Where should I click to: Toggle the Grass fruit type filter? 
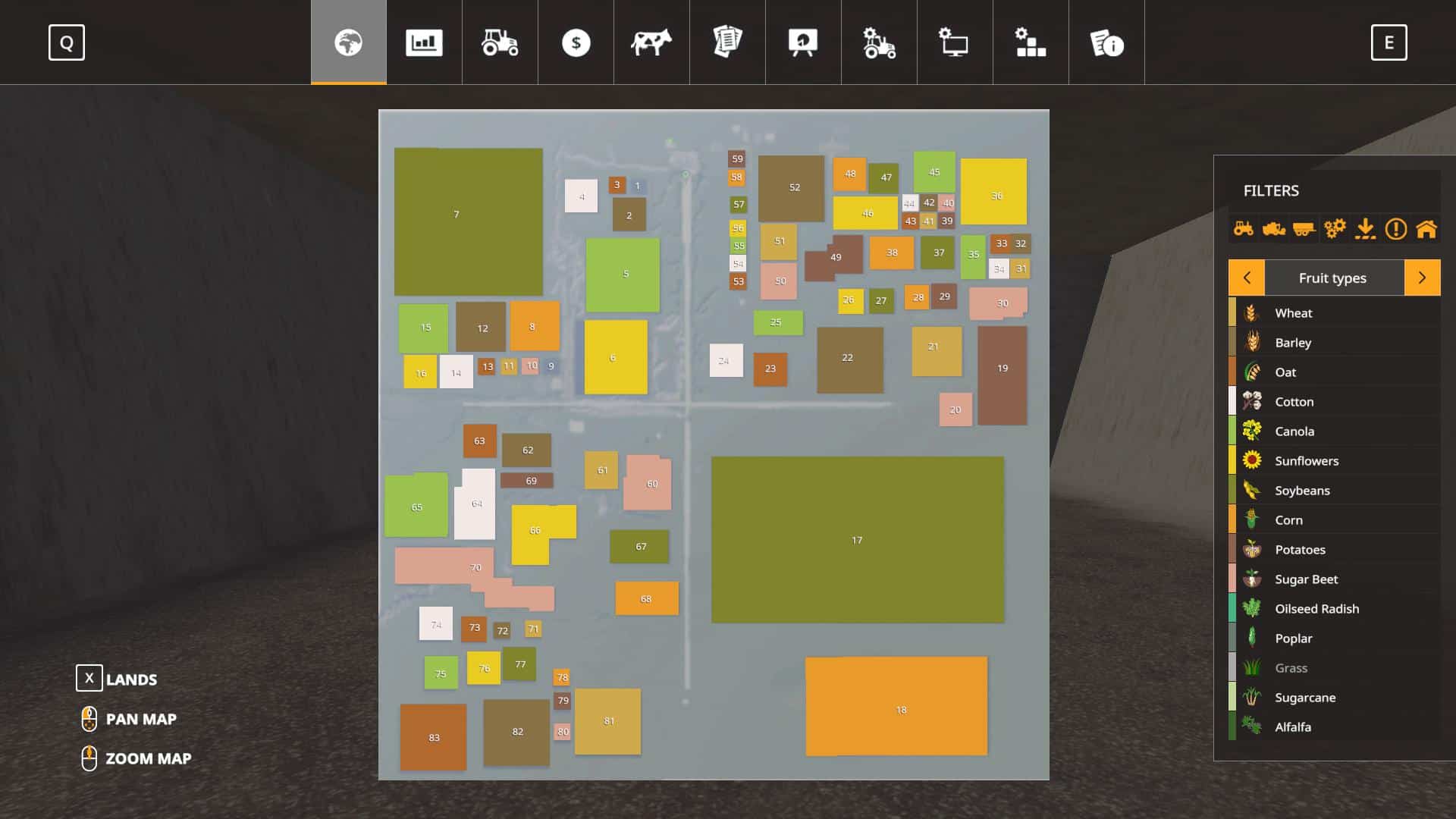(x=1291, y=667)
